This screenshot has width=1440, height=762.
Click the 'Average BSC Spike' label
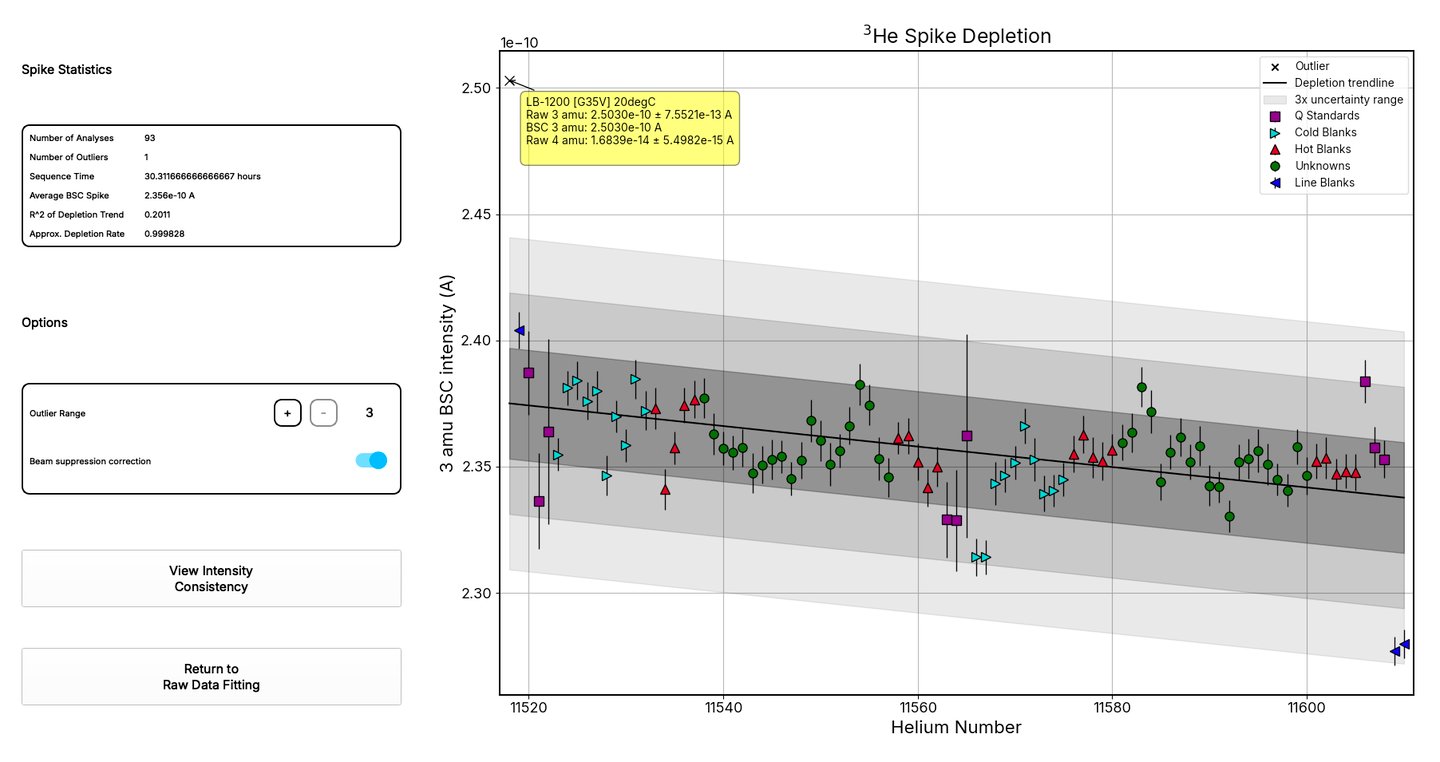tap(69, 195)
